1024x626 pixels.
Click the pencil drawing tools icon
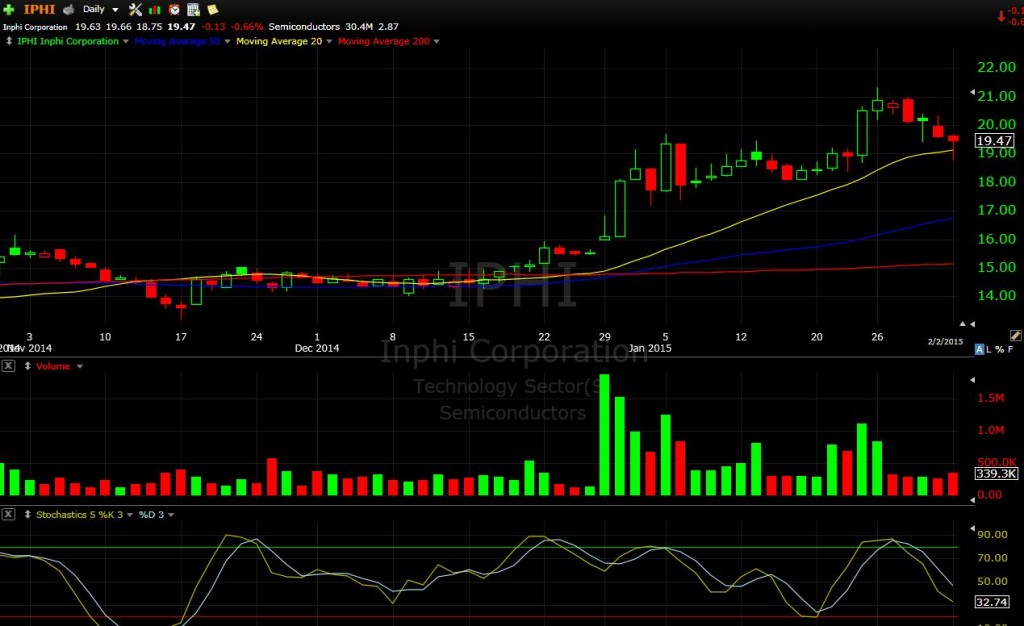click(x=1016, y=336)
